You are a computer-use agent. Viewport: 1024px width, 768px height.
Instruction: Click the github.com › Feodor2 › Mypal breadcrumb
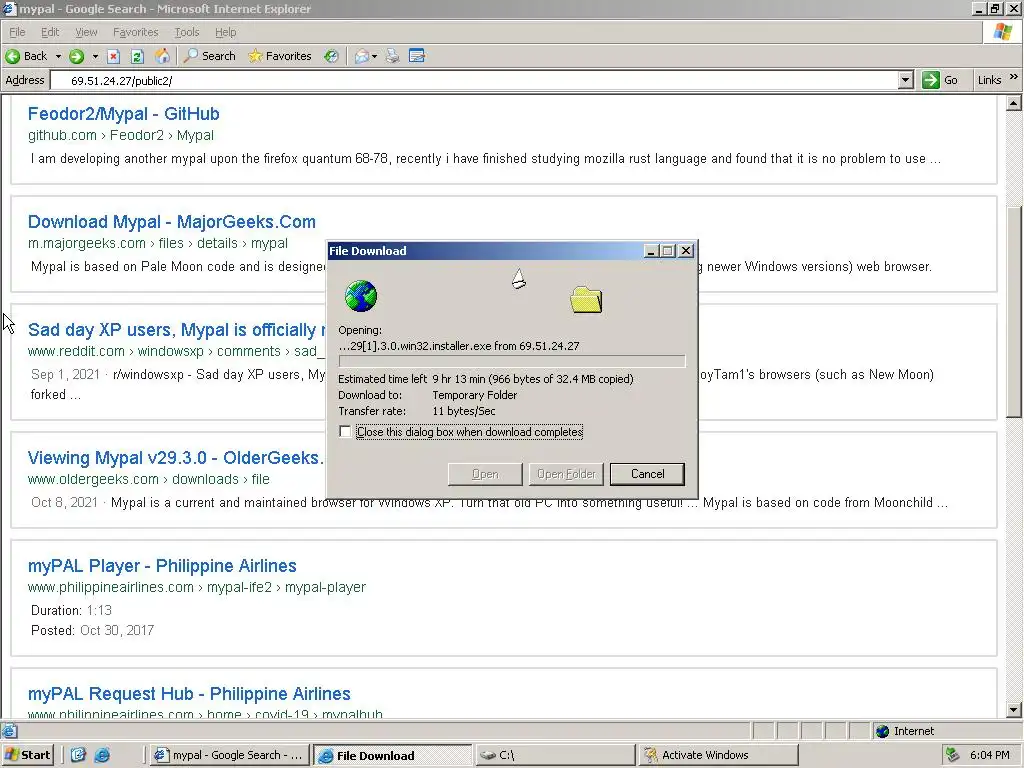(x=121, y=135)
